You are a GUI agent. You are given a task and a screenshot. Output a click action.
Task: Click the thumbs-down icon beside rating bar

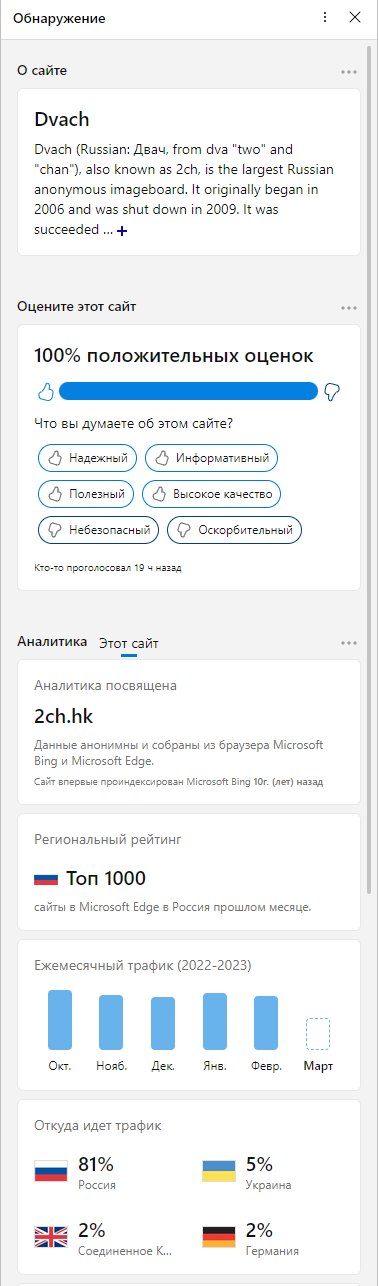pyautogui.click(x=333, y=391)
